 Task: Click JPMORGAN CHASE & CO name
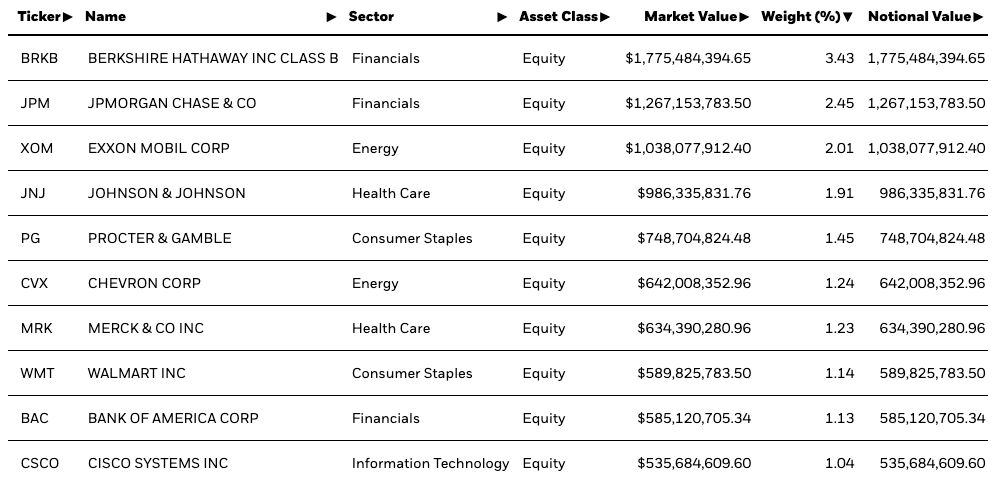172,104
